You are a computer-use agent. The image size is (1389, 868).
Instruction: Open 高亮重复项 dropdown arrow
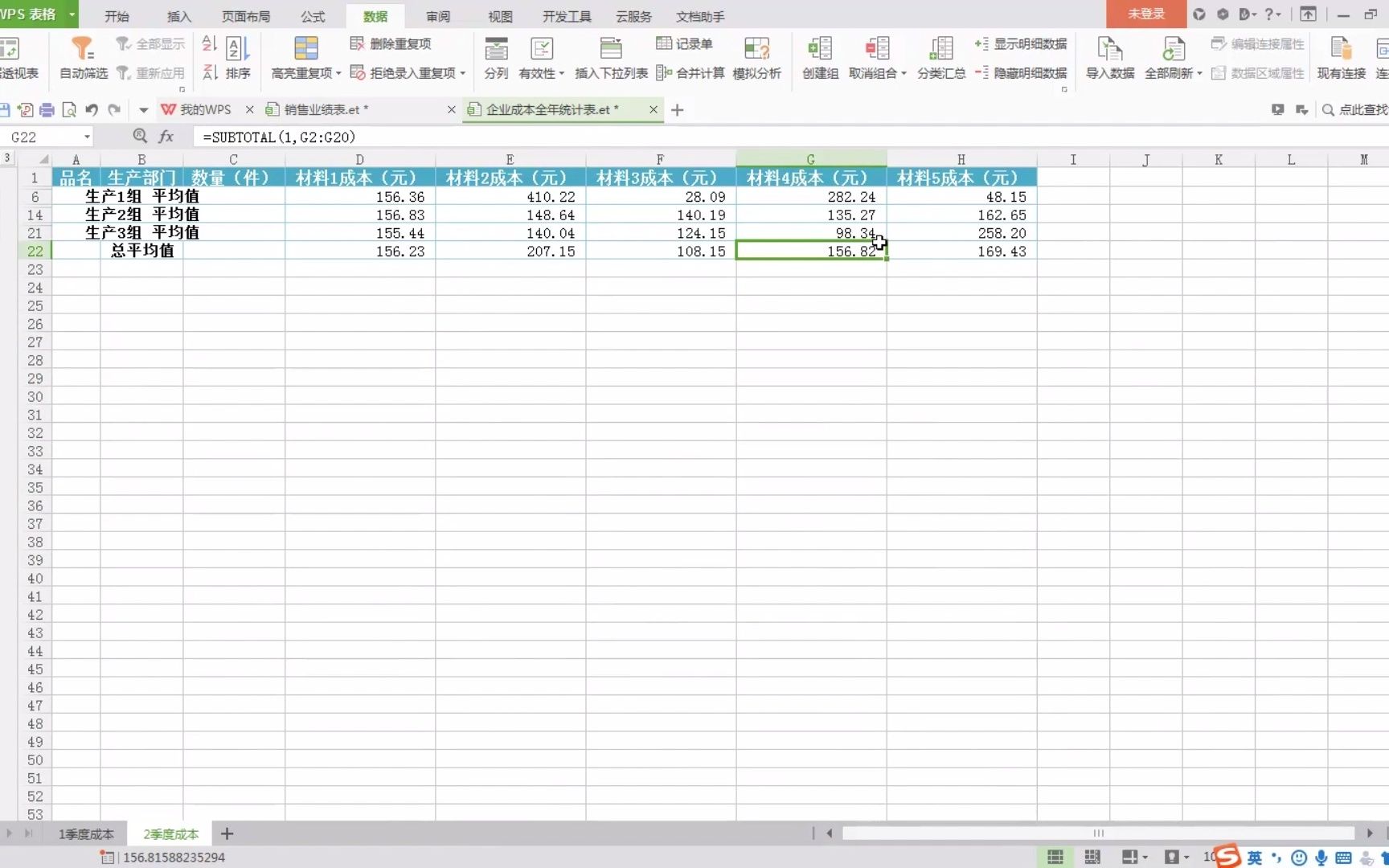point(338,73)
